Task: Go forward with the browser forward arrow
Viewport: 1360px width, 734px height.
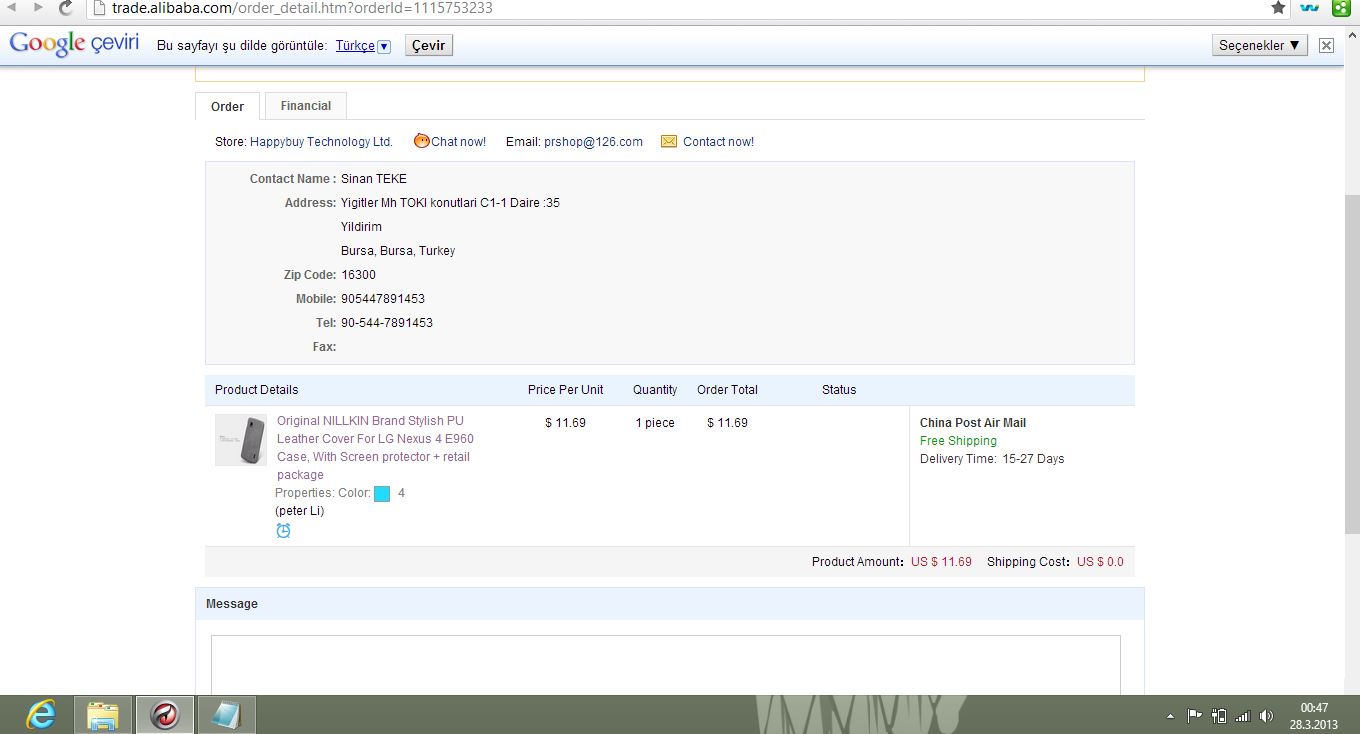Action: pos(38,7)
